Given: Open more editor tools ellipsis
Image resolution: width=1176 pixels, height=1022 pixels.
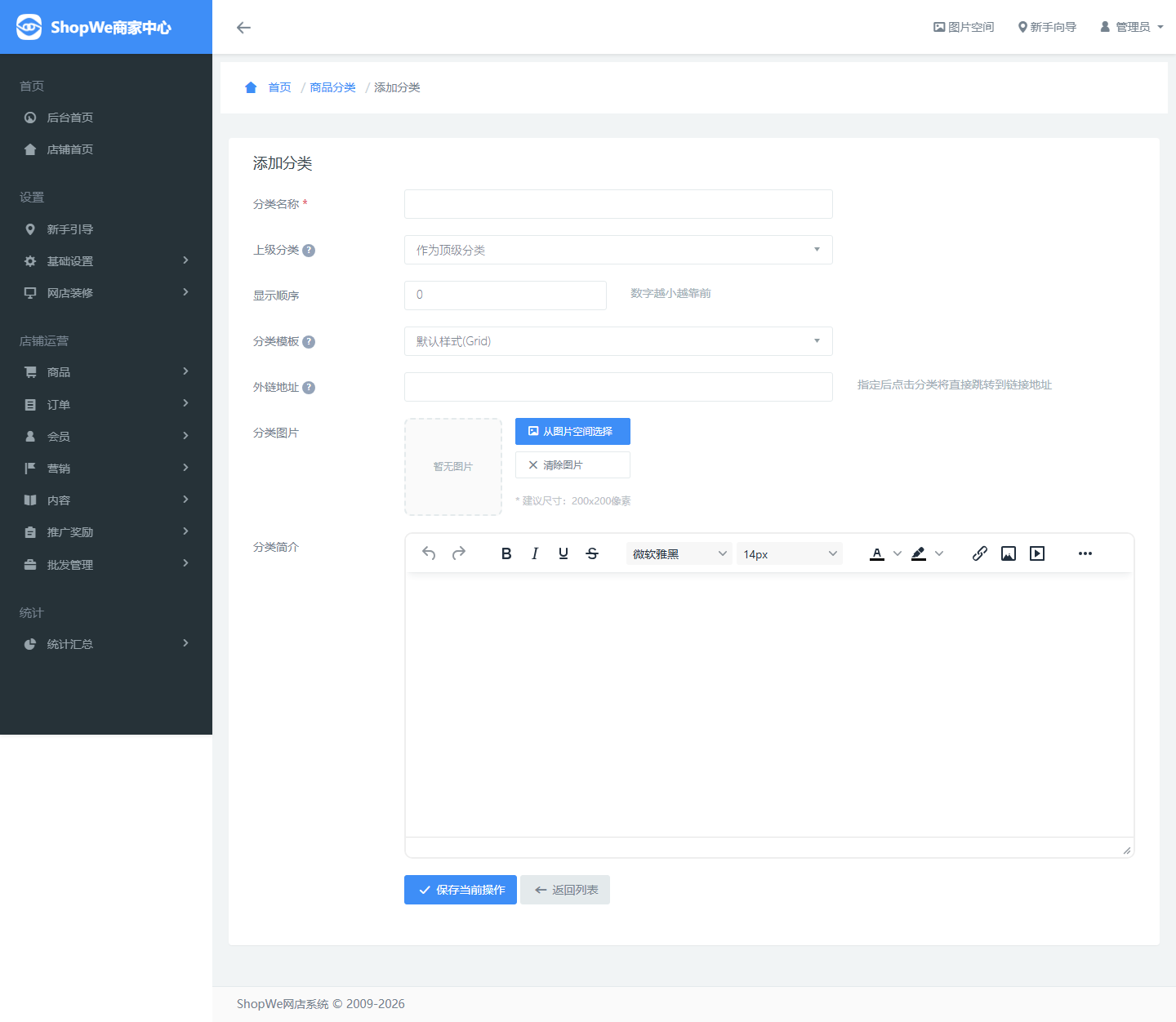Looking at the screenshot, I should [x=1085, y=553].
